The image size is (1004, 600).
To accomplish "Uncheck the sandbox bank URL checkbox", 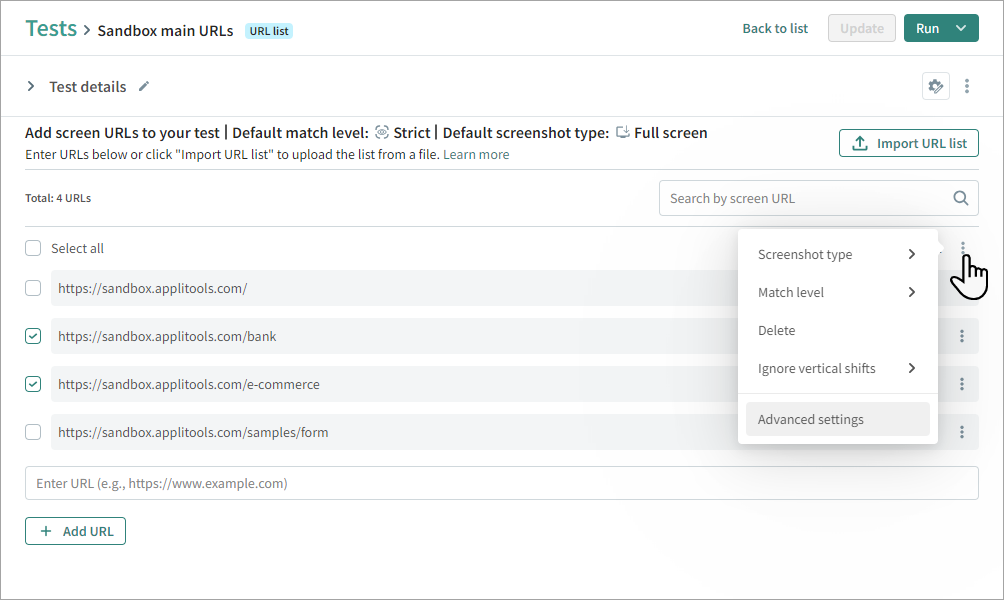I will pyautogui.click(x=33, y=336).
